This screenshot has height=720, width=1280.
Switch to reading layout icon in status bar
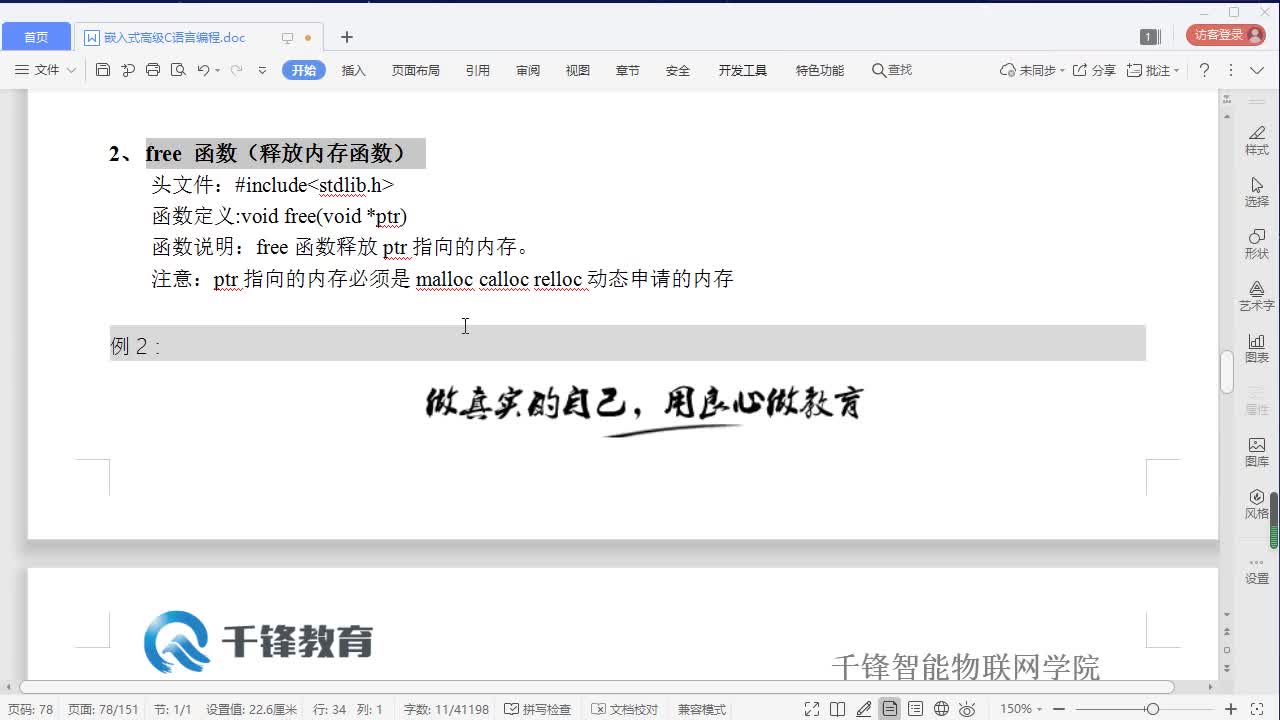tap(838, 709)
